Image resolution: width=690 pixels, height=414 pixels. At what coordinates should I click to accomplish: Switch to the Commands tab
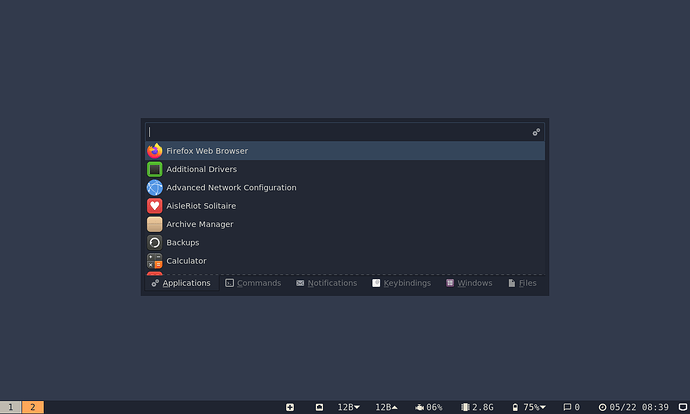(253, 283)
